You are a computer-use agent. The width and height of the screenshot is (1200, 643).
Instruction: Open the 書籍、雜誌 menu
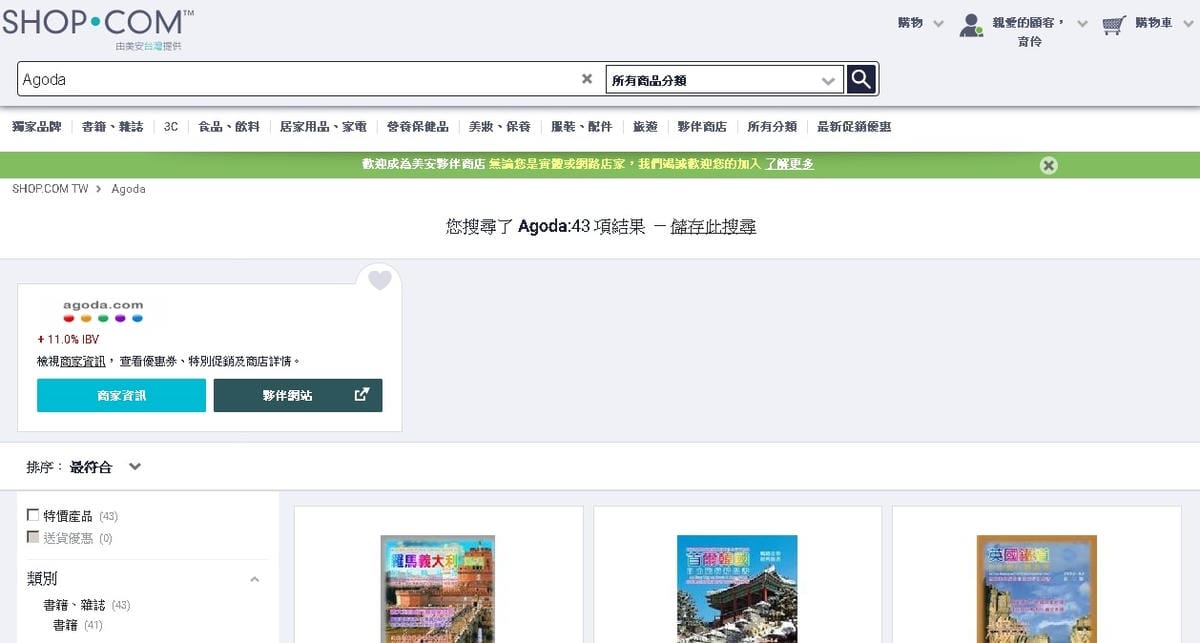click(x=112, y=127)
